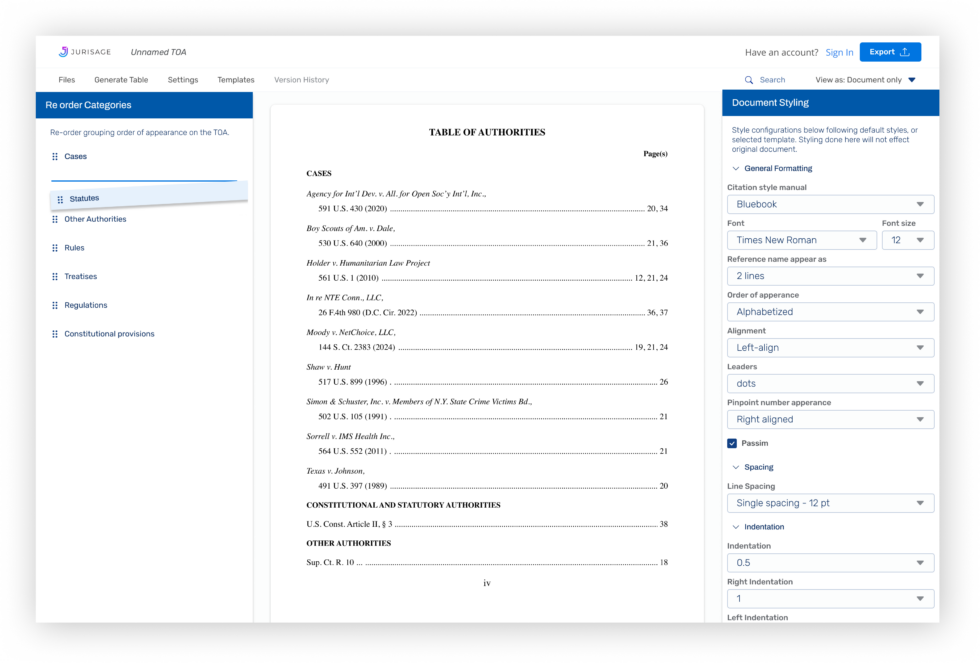Image resolution: width=980 pixels, height=663 pixels.
Task: Grab the drag handle beside Constitutional provisions
Action: (55, 334)
